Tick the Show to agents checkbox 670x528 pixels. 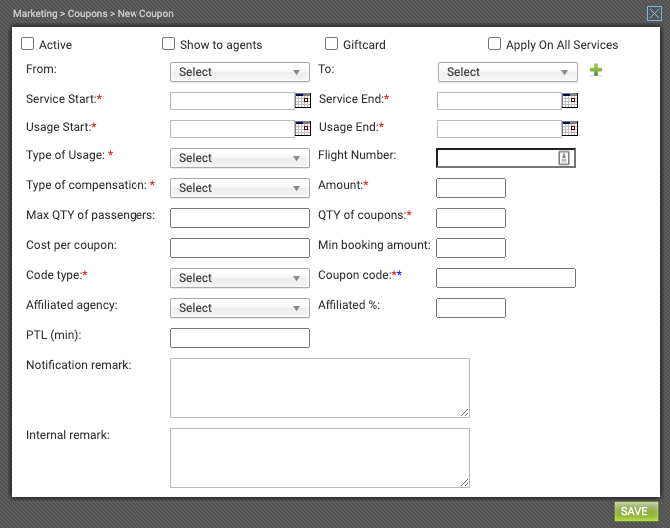tap(168, 44)
